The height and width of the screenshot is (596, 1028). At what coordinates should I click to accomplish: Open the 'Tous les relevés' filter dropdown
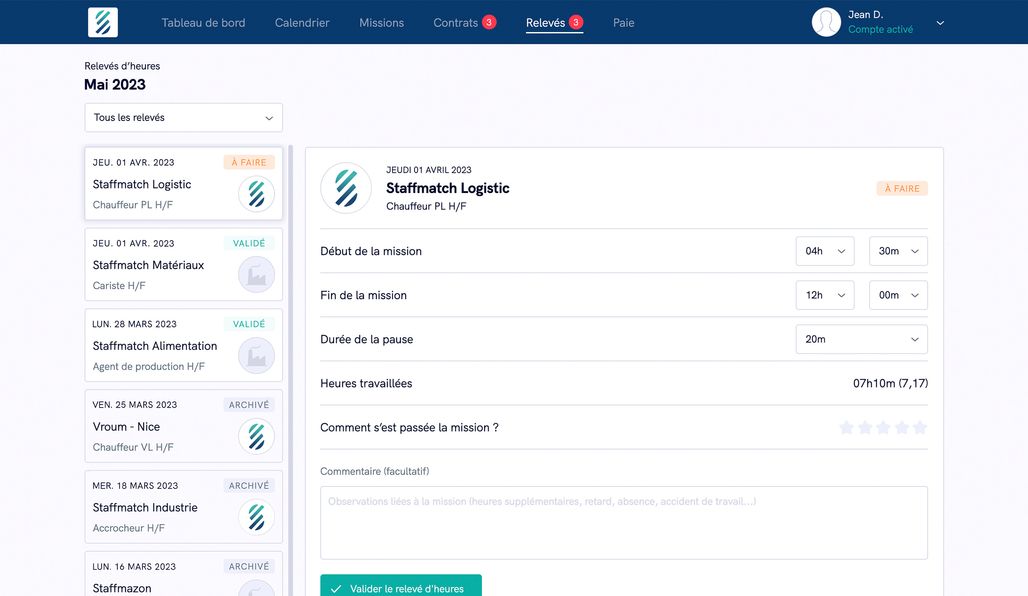pos(183,118)
